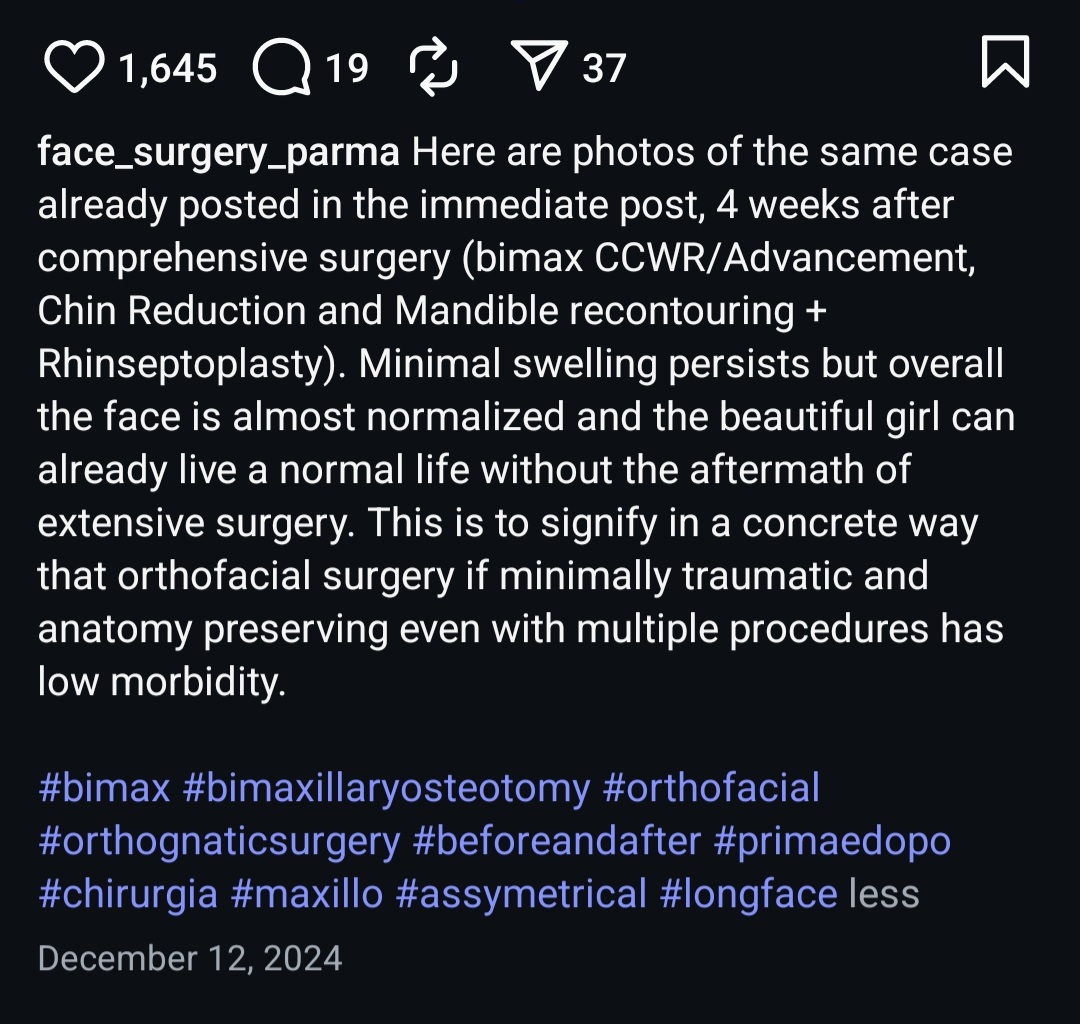View the 1,645 likes count
This screenshot has height=1024, width=1080.
click(x=167, y=68)
